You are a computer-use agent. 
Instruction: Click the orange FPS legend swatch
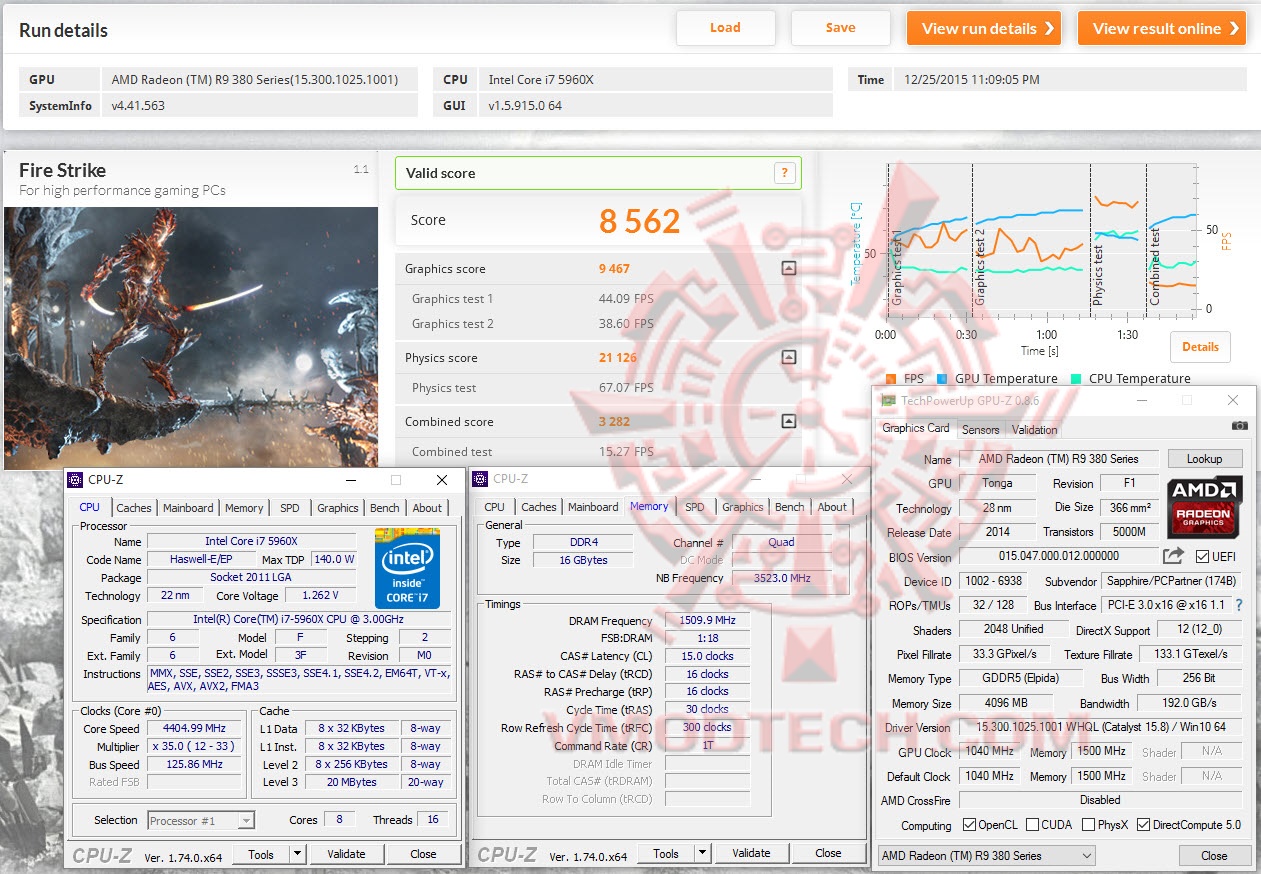pos(890,379)
